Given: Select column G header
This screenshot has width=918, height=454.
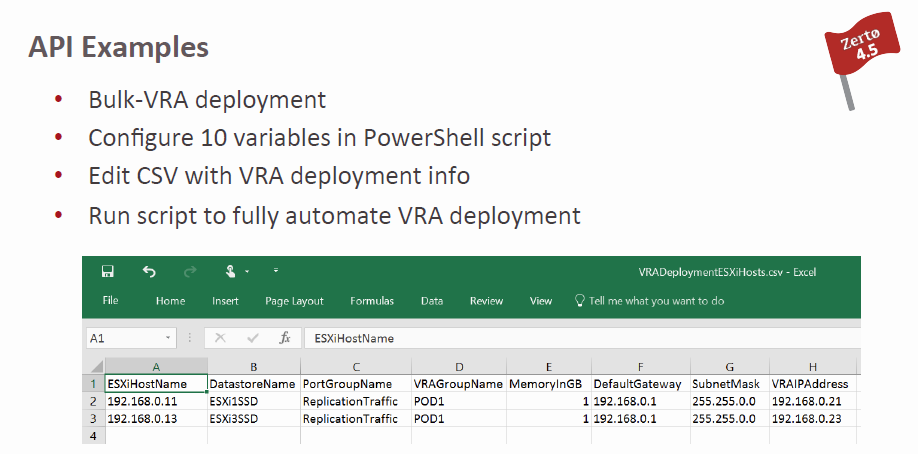Looking at the screenshot, I should pos(729,367).
